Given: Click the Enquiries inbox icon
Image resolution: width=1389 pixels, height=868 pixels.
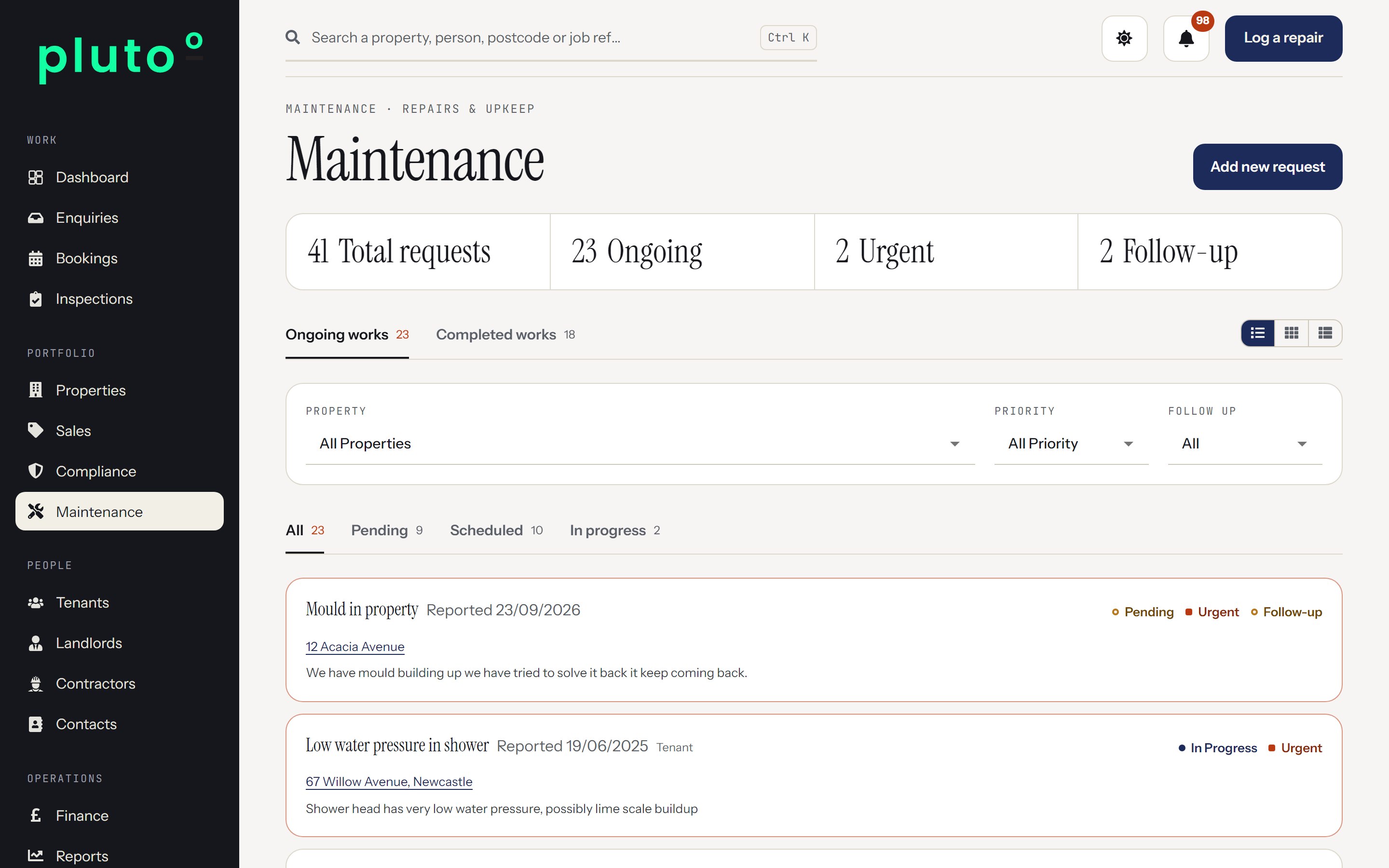Looking at the screenshot, I should pos(36,217).
